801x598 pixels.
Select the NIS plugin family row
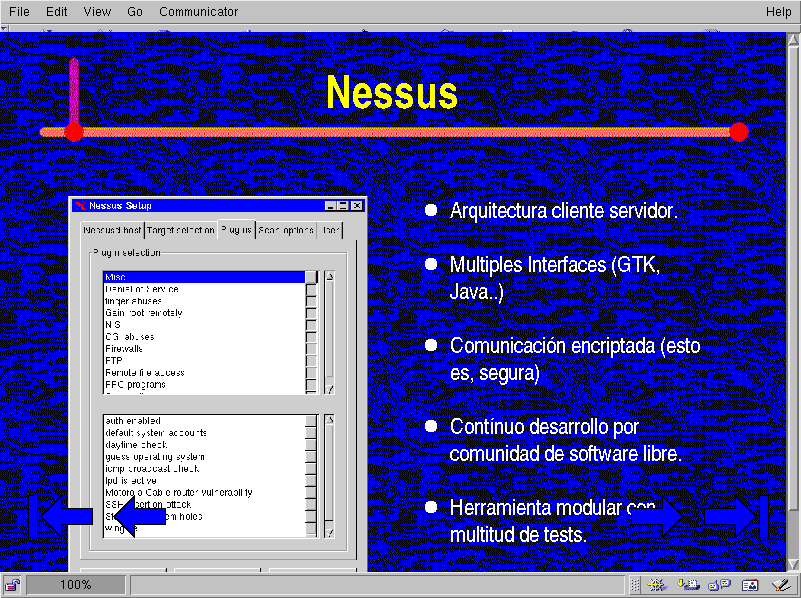(x=204, y=325)
